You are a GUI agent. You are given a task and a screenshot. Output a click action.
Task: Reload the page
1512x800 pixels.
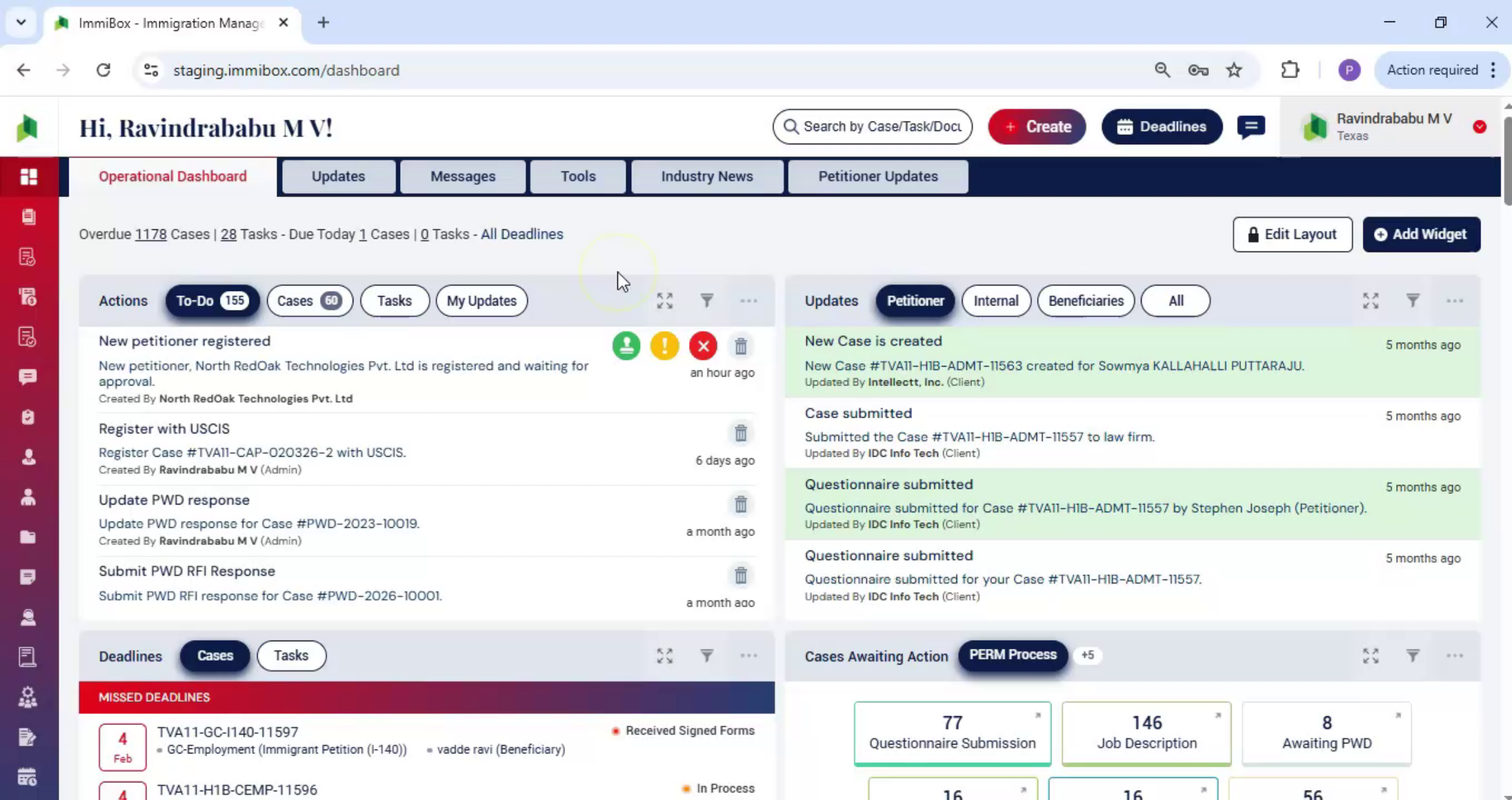[x=103, y=70]
